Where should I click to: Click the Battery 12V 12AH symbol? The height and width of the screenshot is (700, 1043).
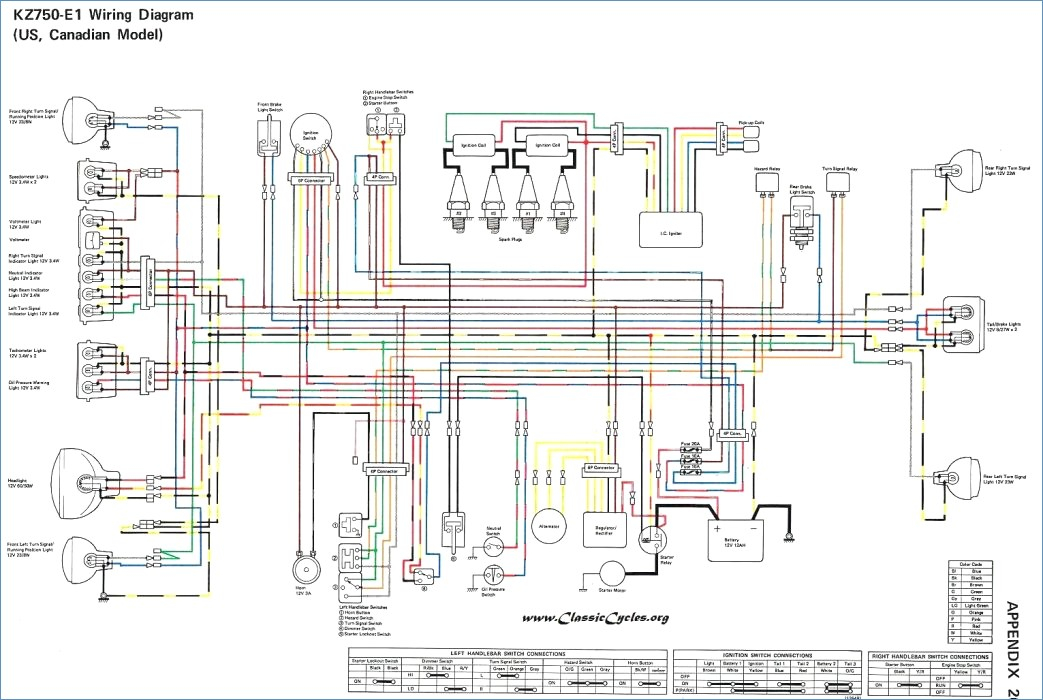click(736, 540)
